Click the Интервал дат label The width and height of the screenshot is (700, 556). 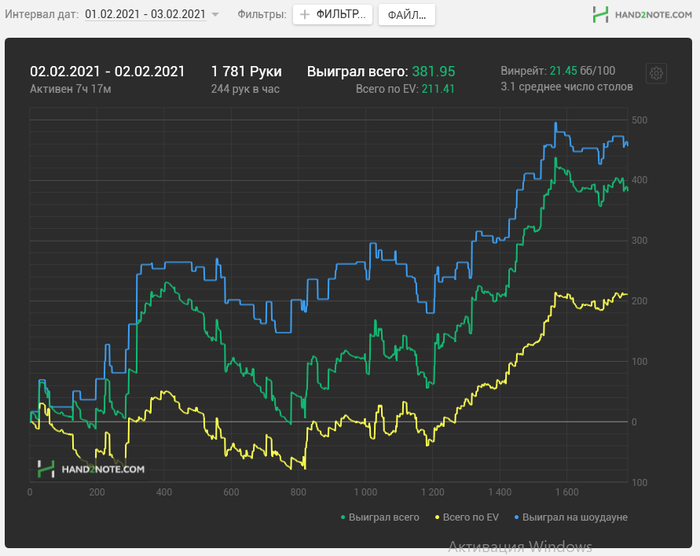(42, 14)
